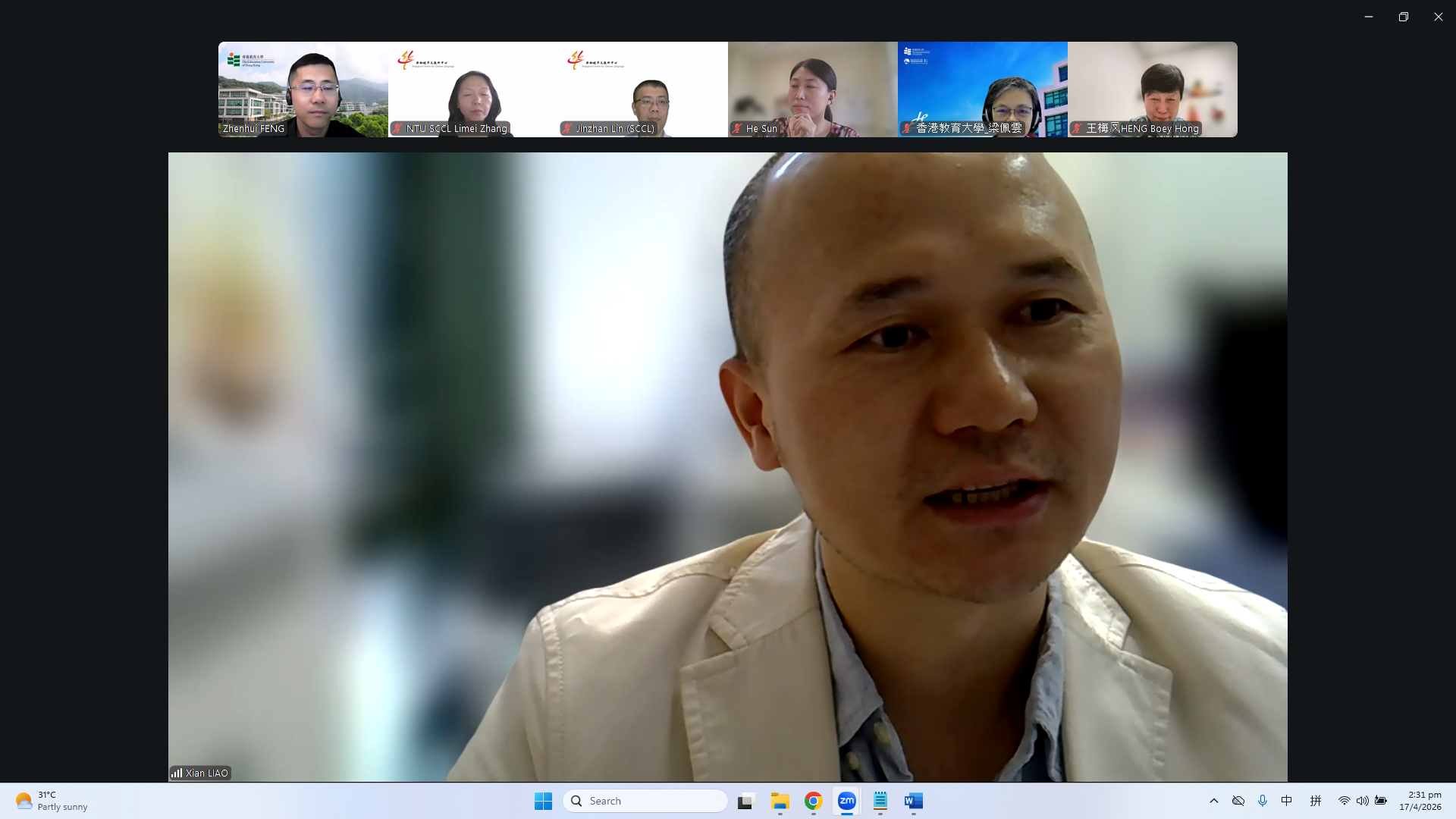Image resolution: width=1456 pixels, height=819 pixels.
Task: Open the 31°C weather widget
Action: 52,801
